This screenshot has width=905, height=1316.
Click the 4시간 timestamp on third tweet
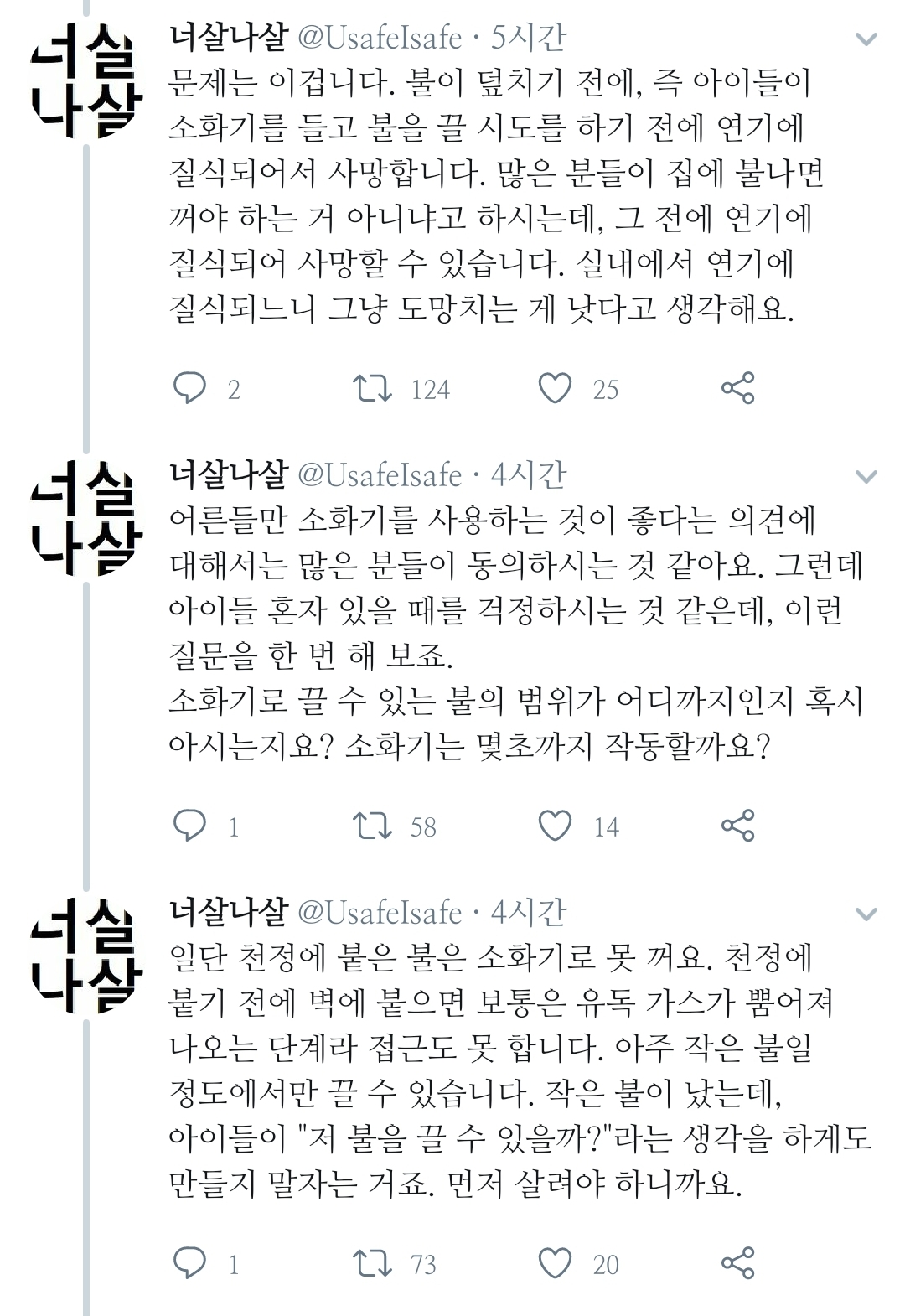pyautogui.click(x=529, y=912)
